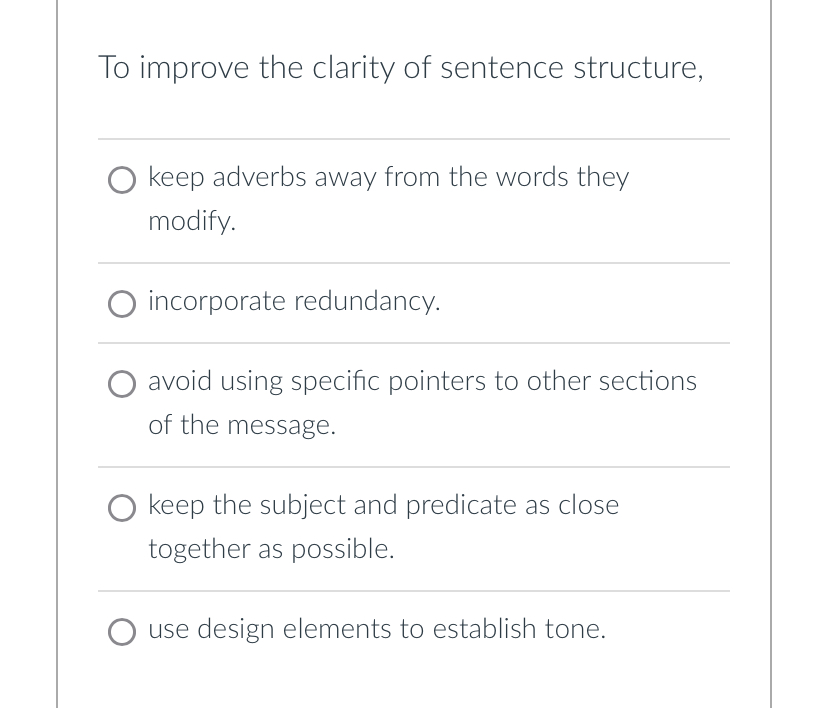Viewport: 828px width, 708px height.
Task: Click the word 'modify' in the first option
Action: click(188, 221)
